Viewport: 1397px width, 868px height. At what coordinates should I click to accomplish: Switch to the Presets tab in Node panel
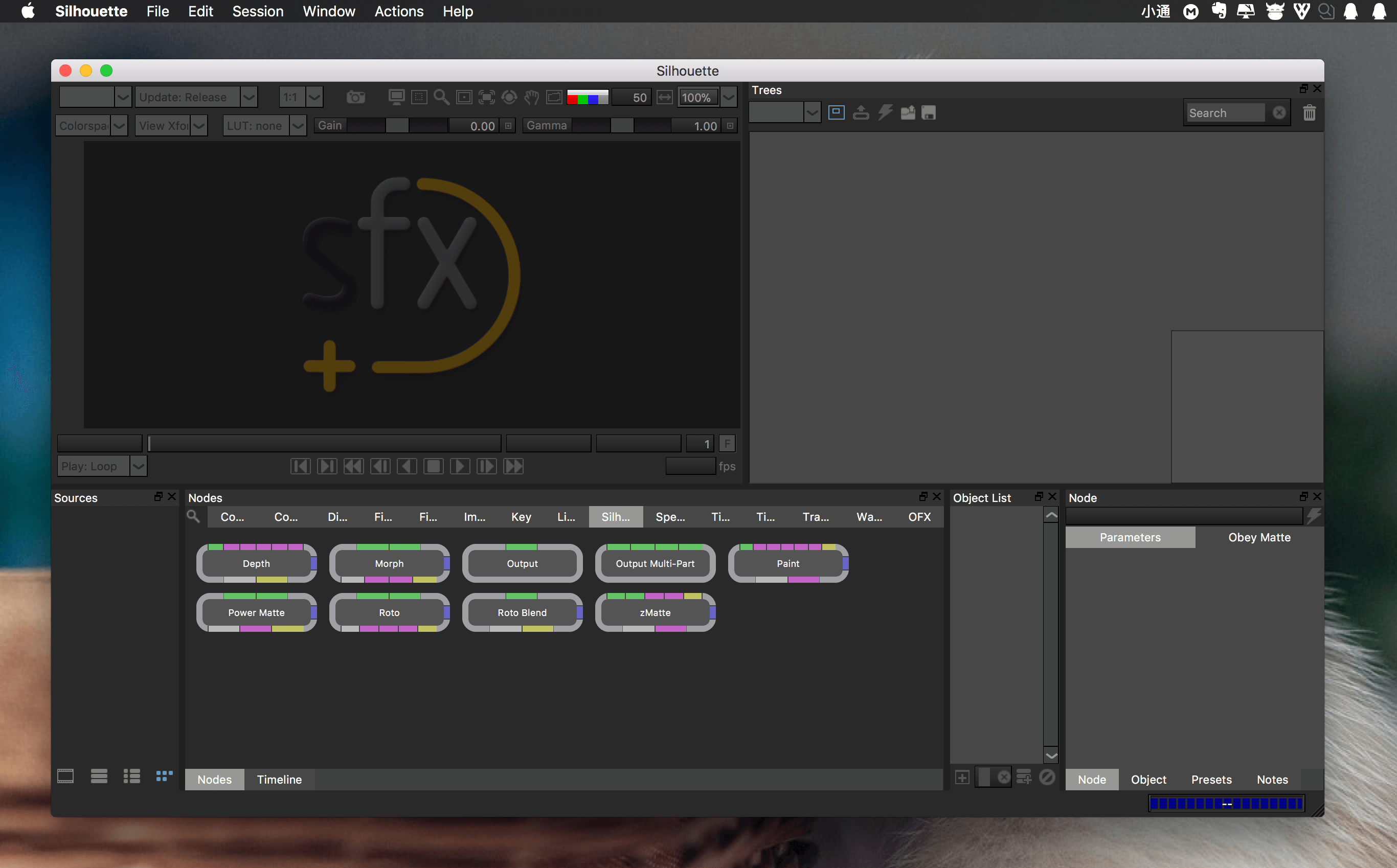point(1211,779)
